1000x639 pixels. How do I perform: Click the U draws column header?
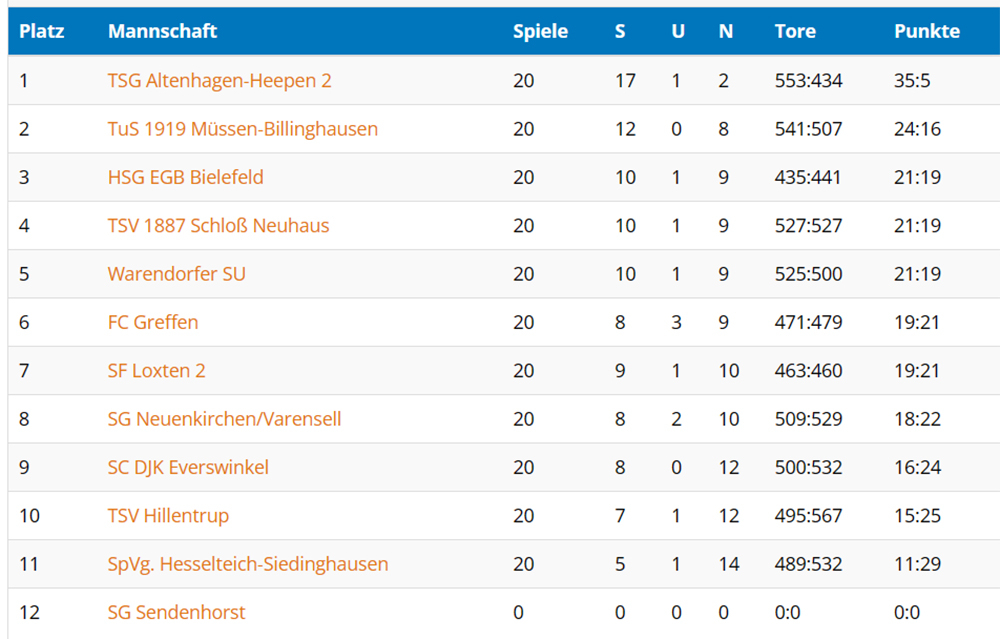coord(678,31)
